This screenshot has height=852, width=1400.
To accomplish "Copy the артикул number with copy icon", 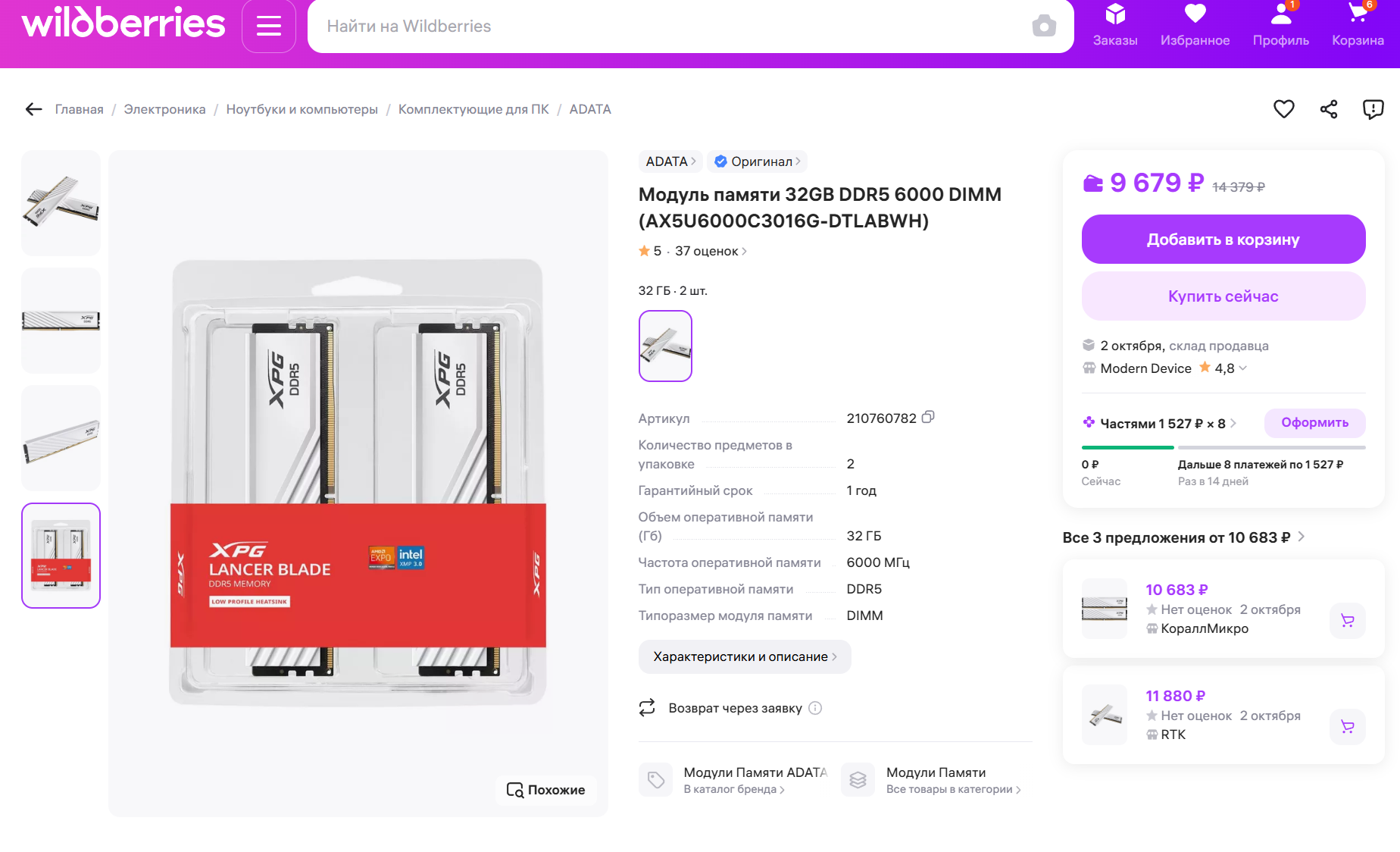I will [928, 418].
